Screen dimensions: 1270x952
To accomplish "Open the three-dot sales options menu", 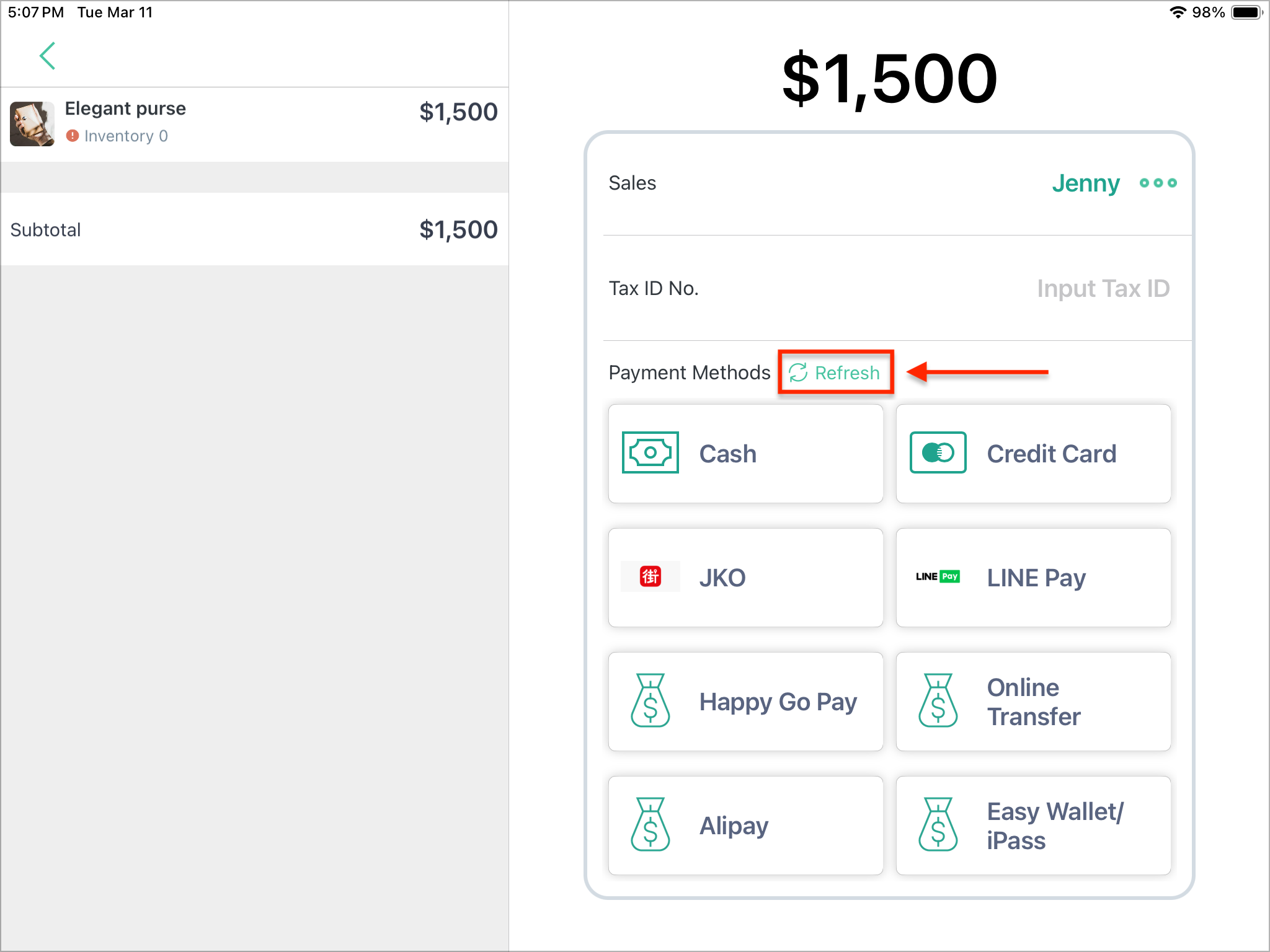I will pyautogui.click(x=1158, y=183).
